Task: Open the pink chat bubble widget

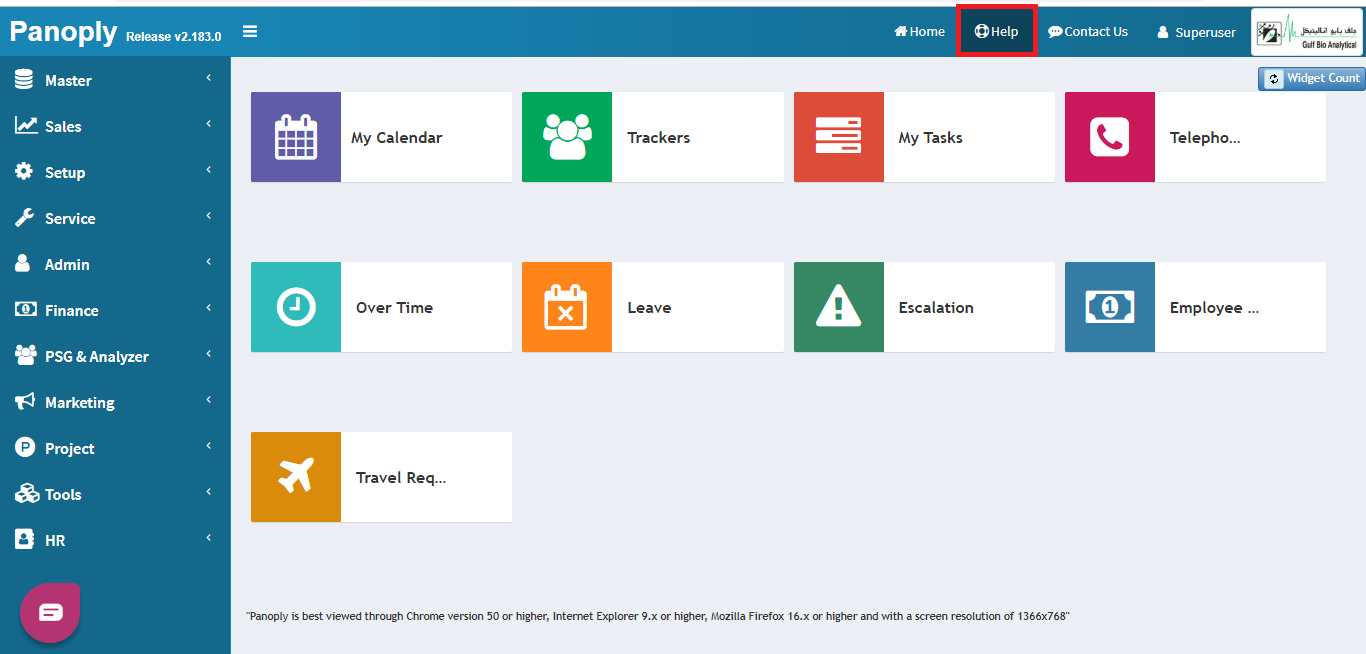Action: click(x=50, y=612)
